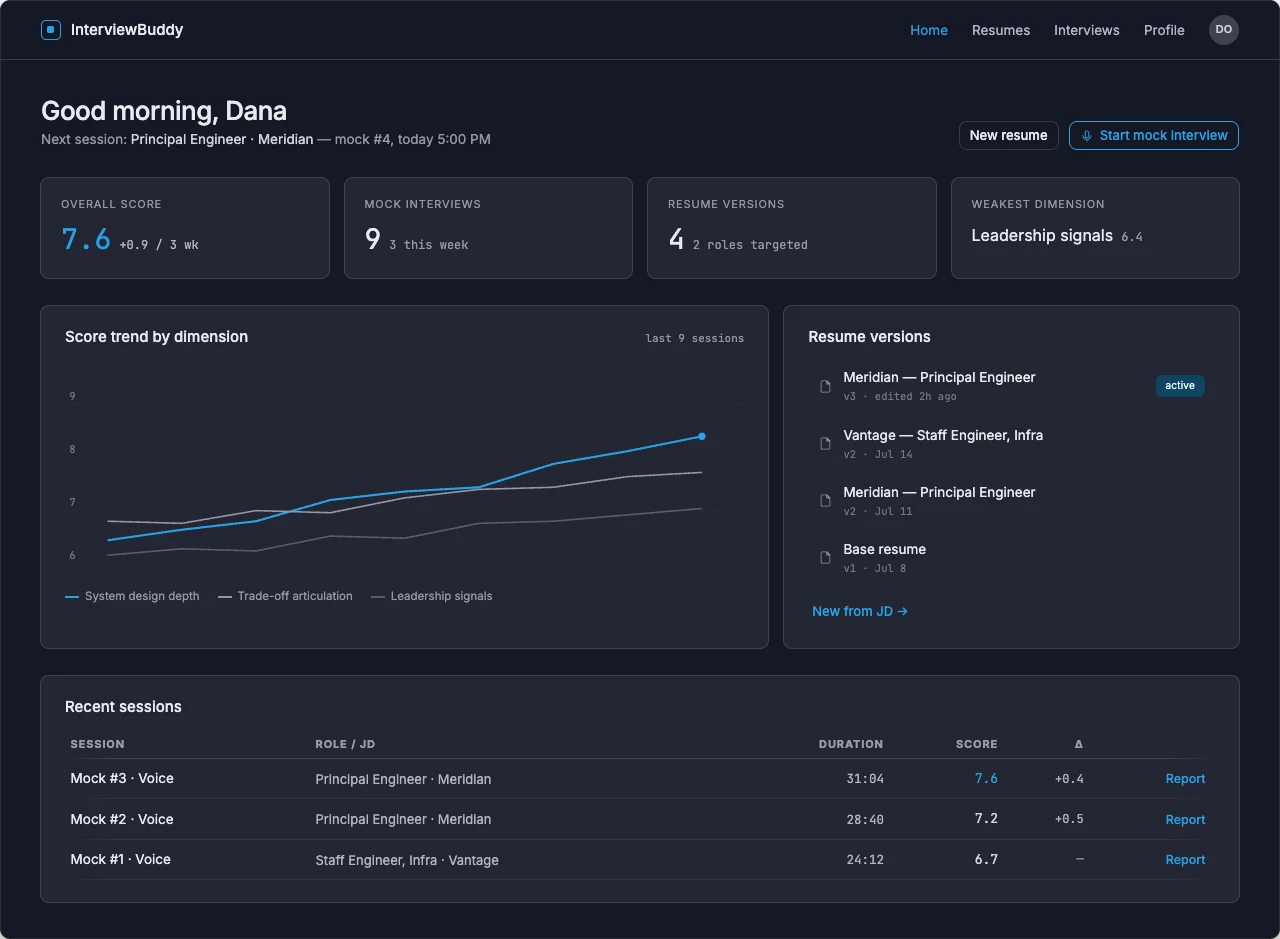Screen dimensions: 1280x939
Task: Click the v2 · Jul 14 version text
Action: point(878,455)
